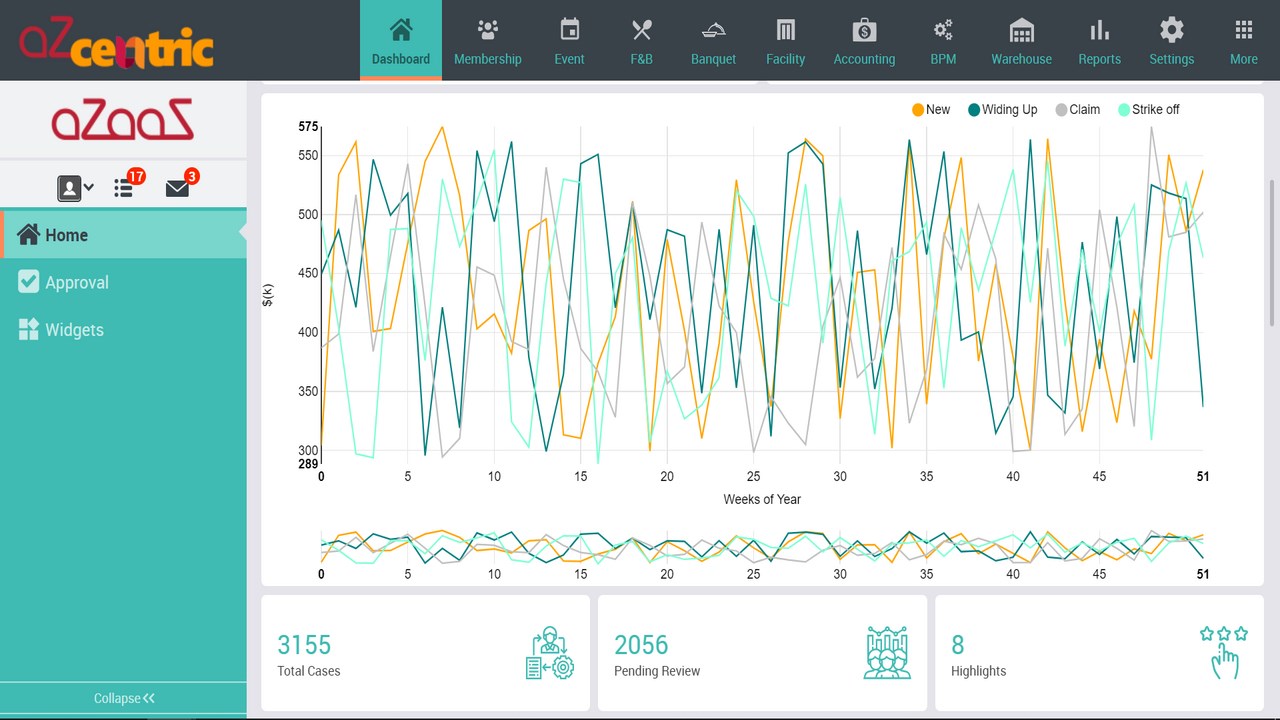Screen dimensions: 1280x720
Task: Toggle the Strike off legend series
Action: click(x=1148, y=110)
